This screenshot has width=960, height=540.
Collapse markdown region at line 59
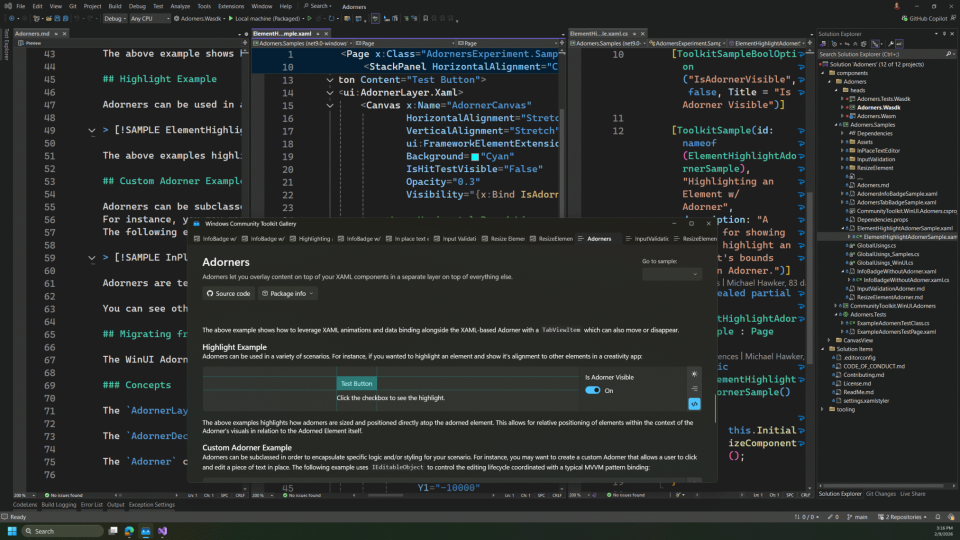pos(92,258)
